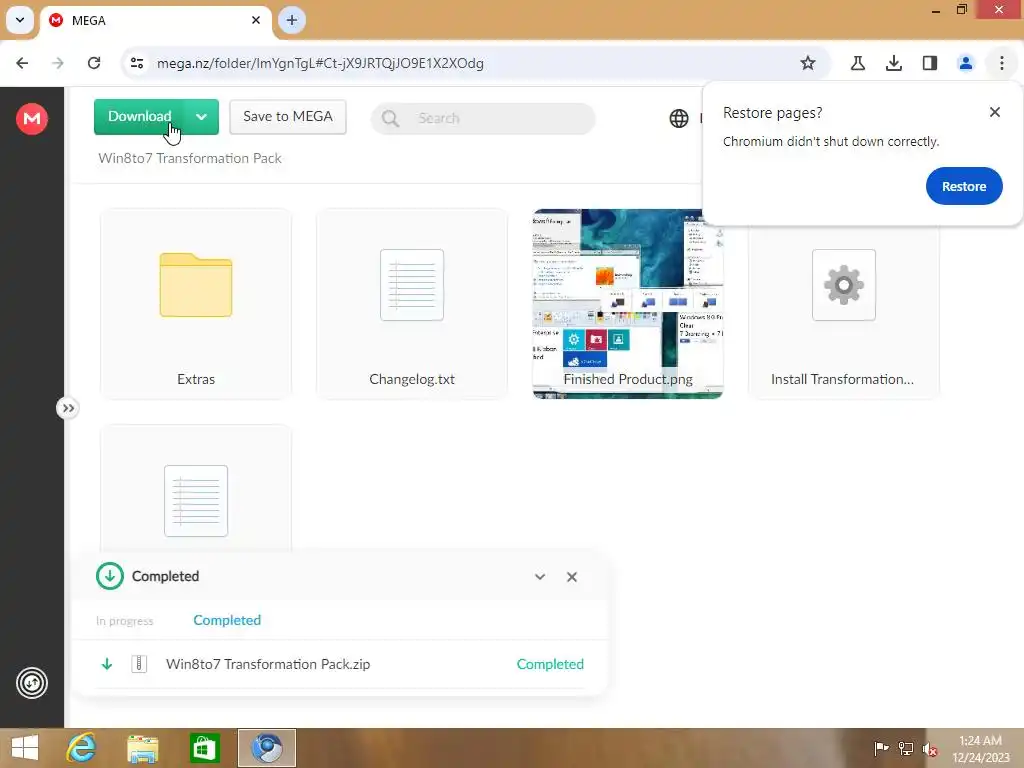Close the MEGA tab

[x=256, y=20]
